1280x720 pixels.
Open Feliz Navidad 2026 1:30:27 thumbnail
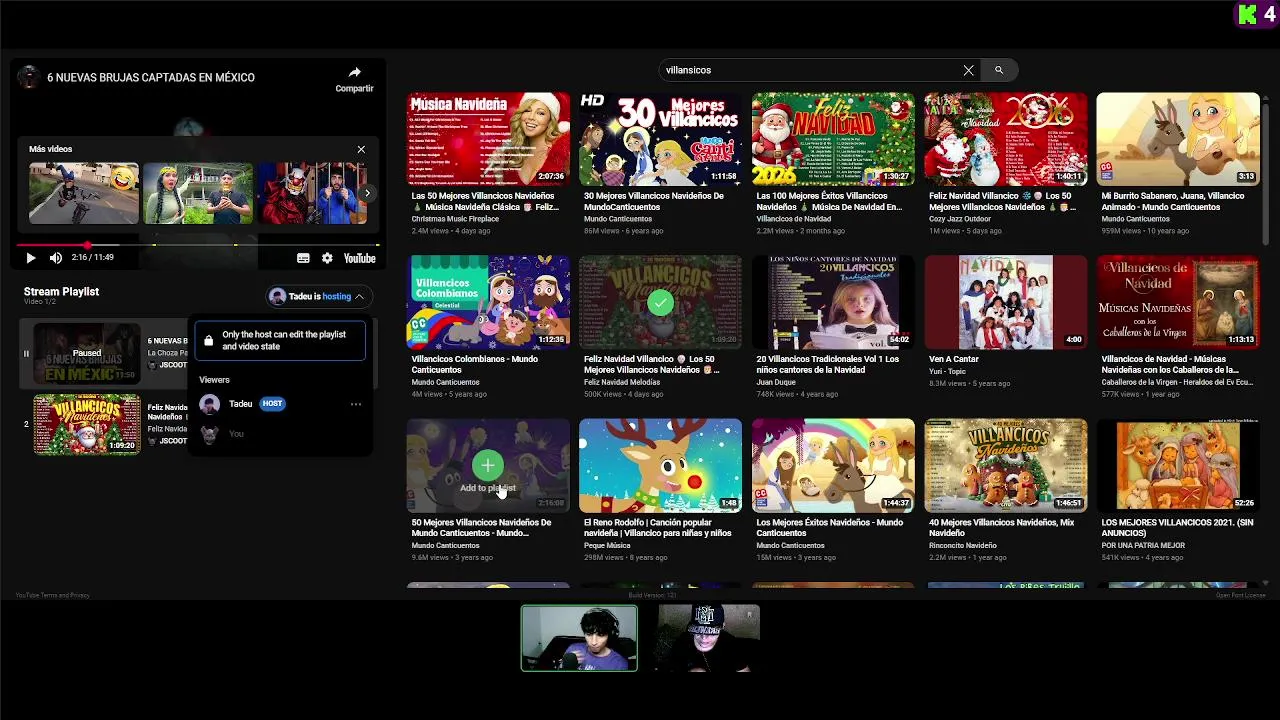click(x=833, y=139)
